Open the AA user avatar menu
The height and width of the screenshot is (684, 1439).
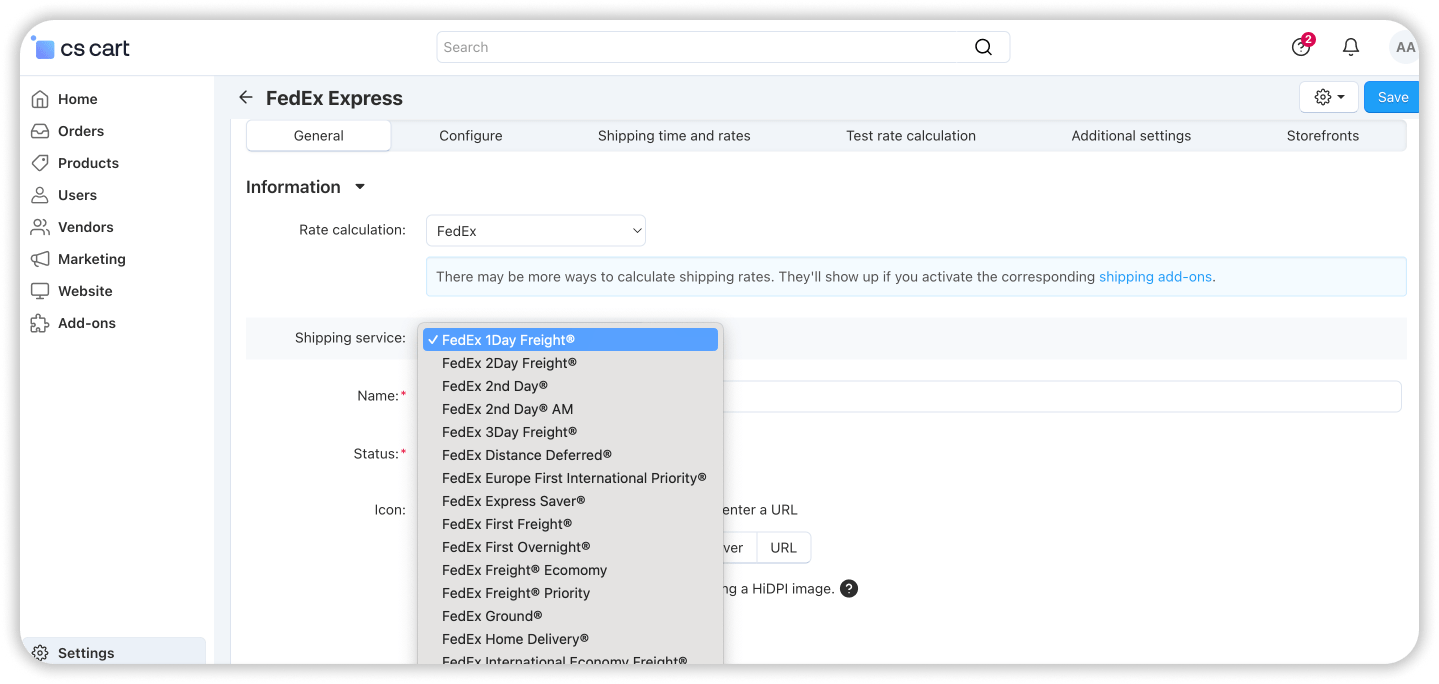1404,47
